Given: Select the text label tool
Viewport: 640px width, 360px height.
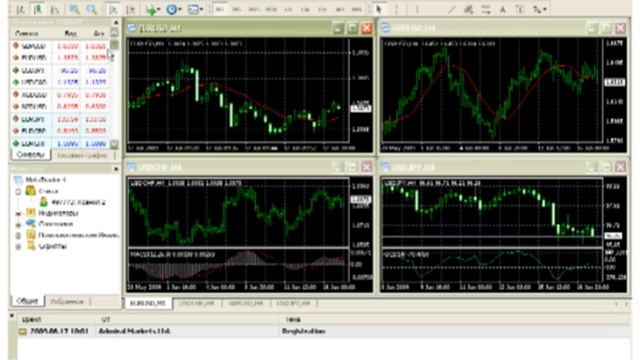Looking at the screenshot, I should coord(520,9).
